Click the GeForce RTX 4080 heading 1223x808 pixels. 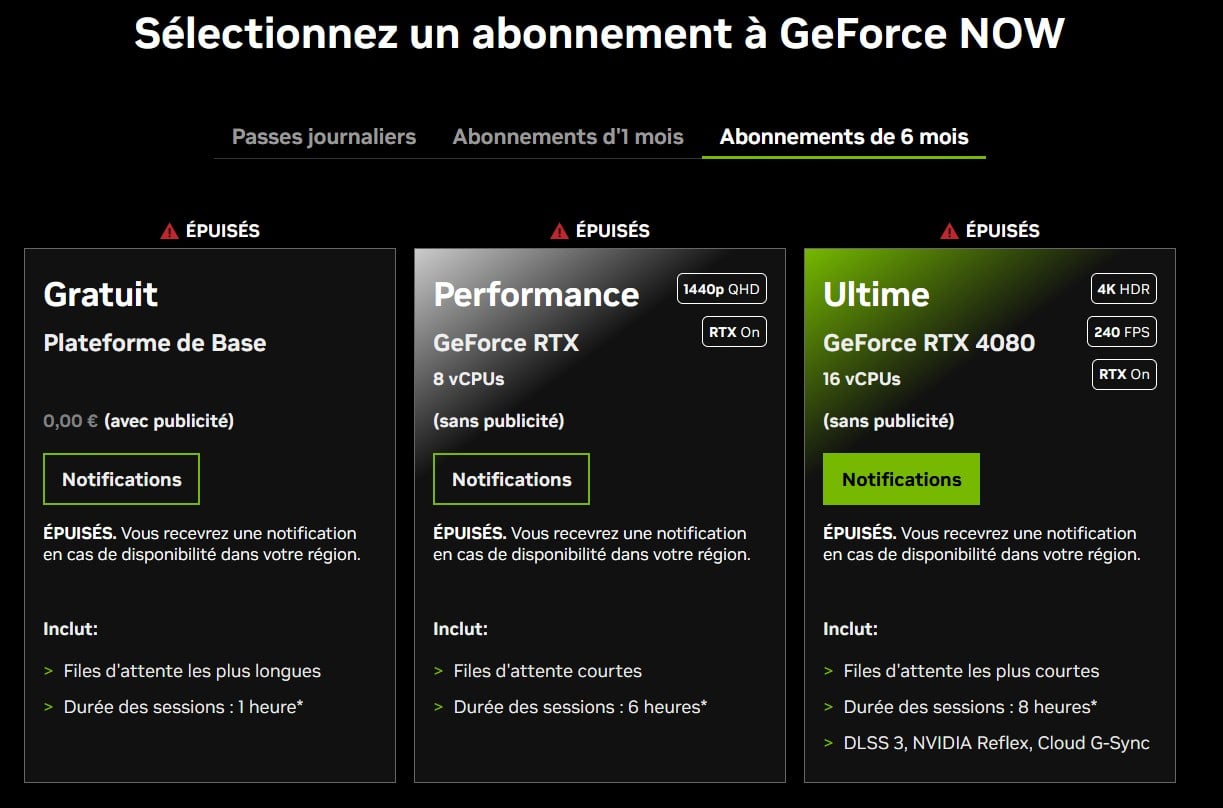pos(929,343)
